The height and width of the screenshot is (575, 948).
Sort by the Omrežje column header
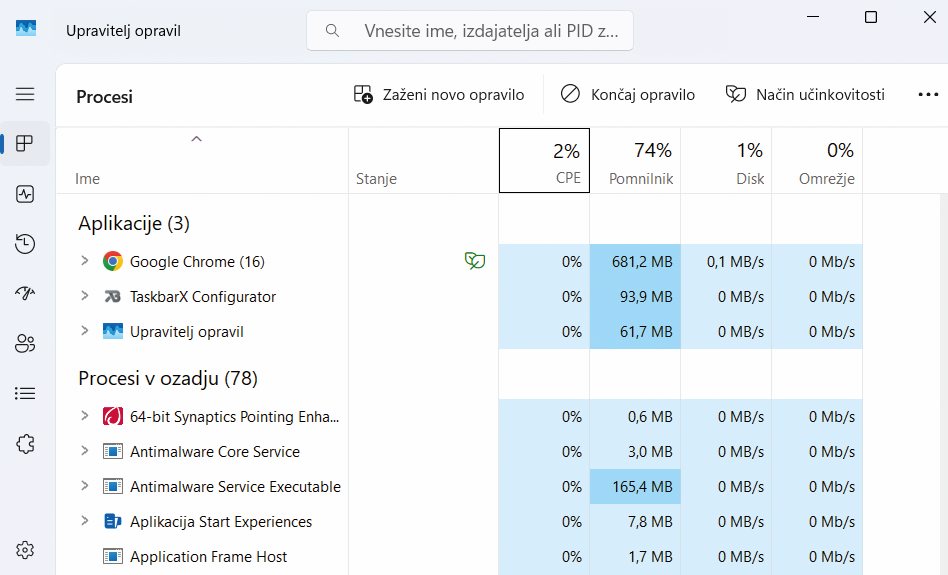pos(817,161)
